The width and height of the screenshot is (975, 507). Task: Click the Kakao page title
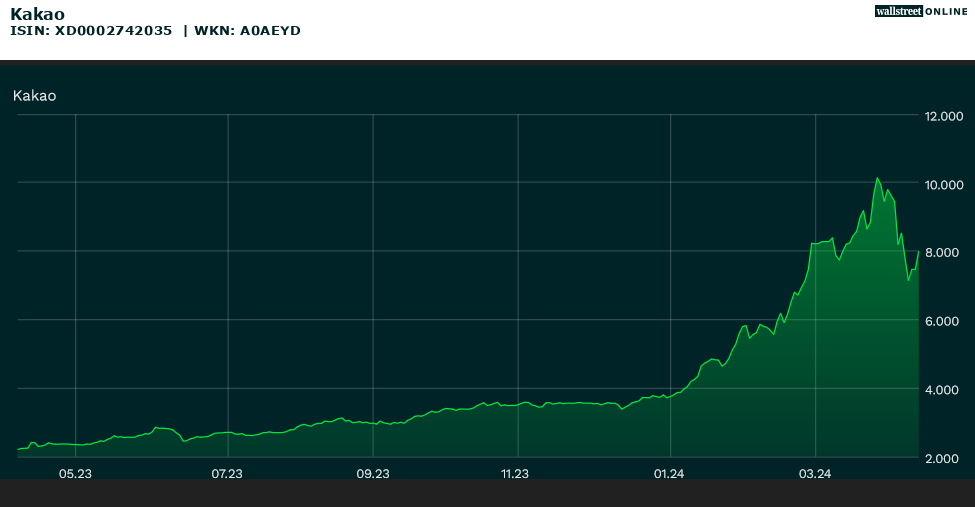[x=37, y=14]
